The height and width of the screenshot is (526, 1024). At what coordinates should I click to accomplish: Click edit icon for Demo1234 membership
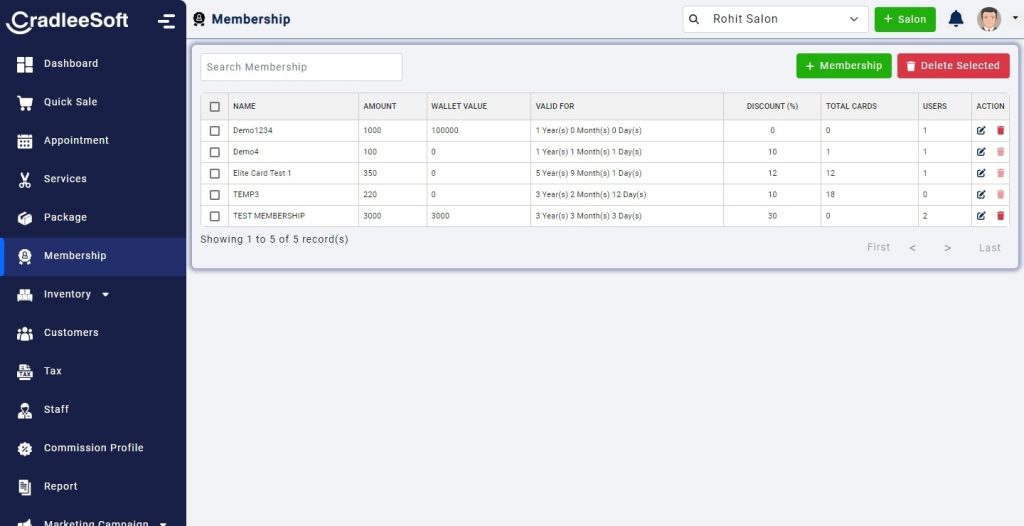coord(981,130)
